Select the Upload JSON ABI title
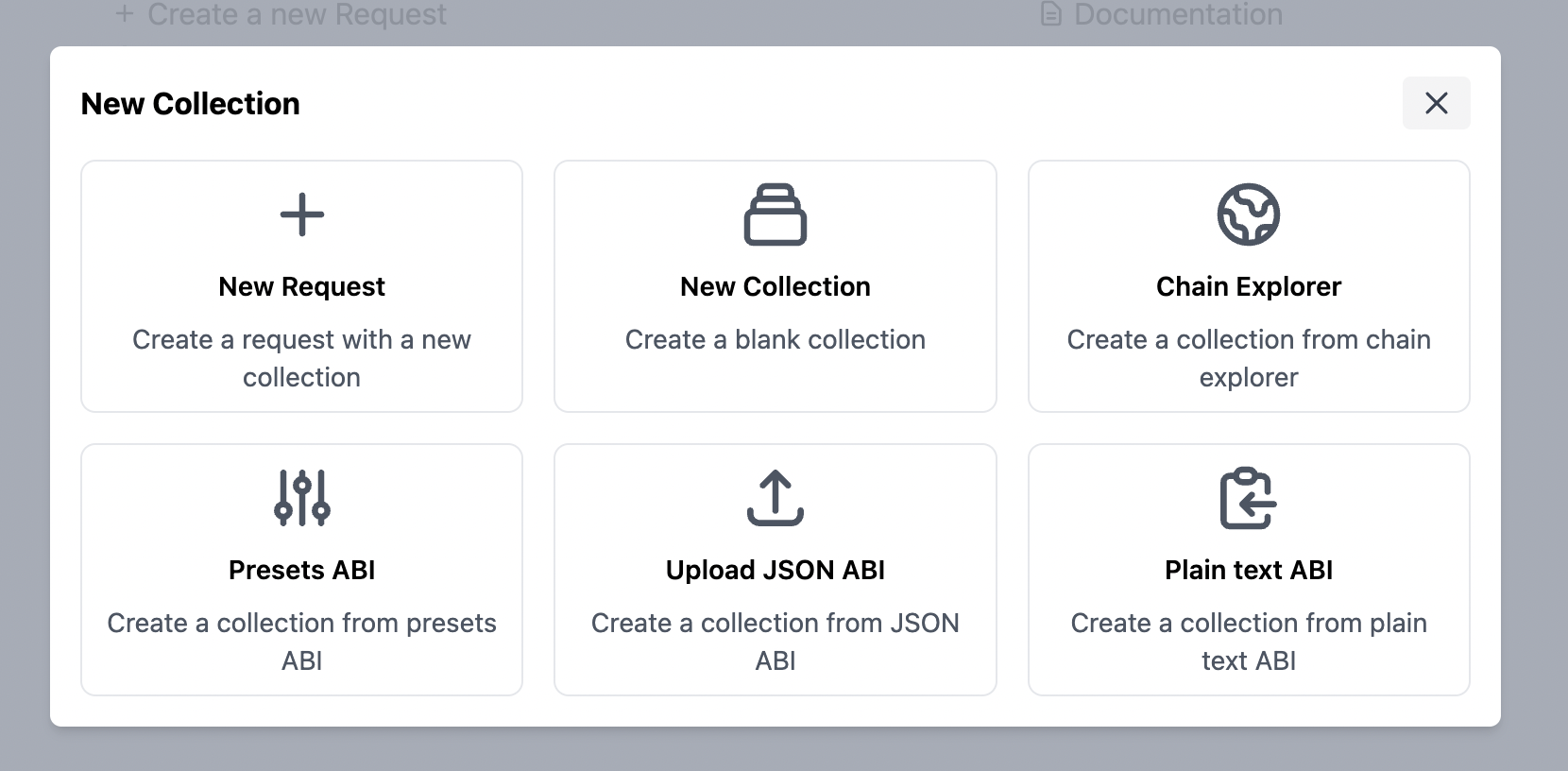The height and width of the screenshot is (771, 1568). (x=775, y=570)
